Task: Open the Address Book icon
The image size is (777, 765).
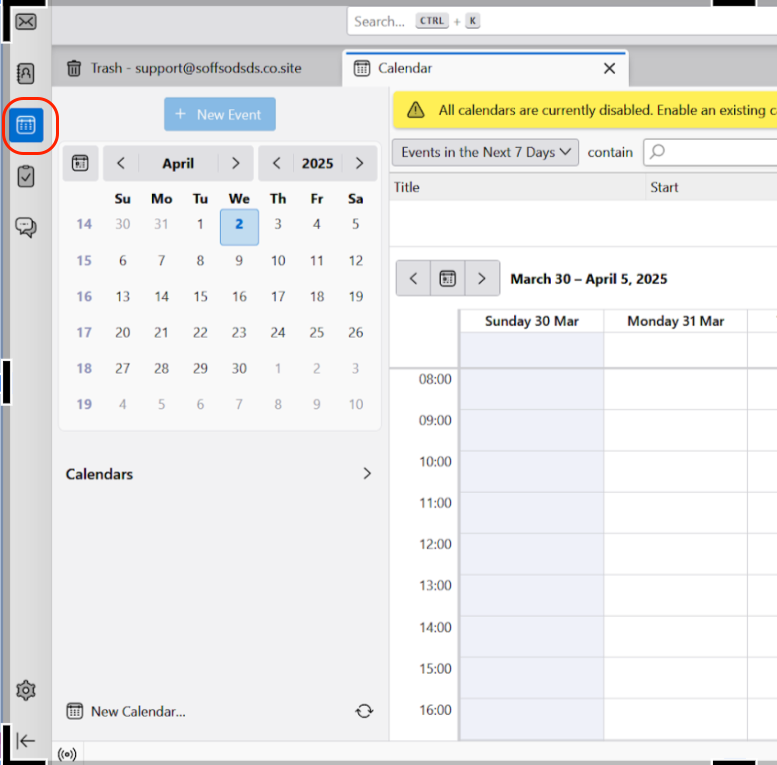Action: (x=26, y=73)
